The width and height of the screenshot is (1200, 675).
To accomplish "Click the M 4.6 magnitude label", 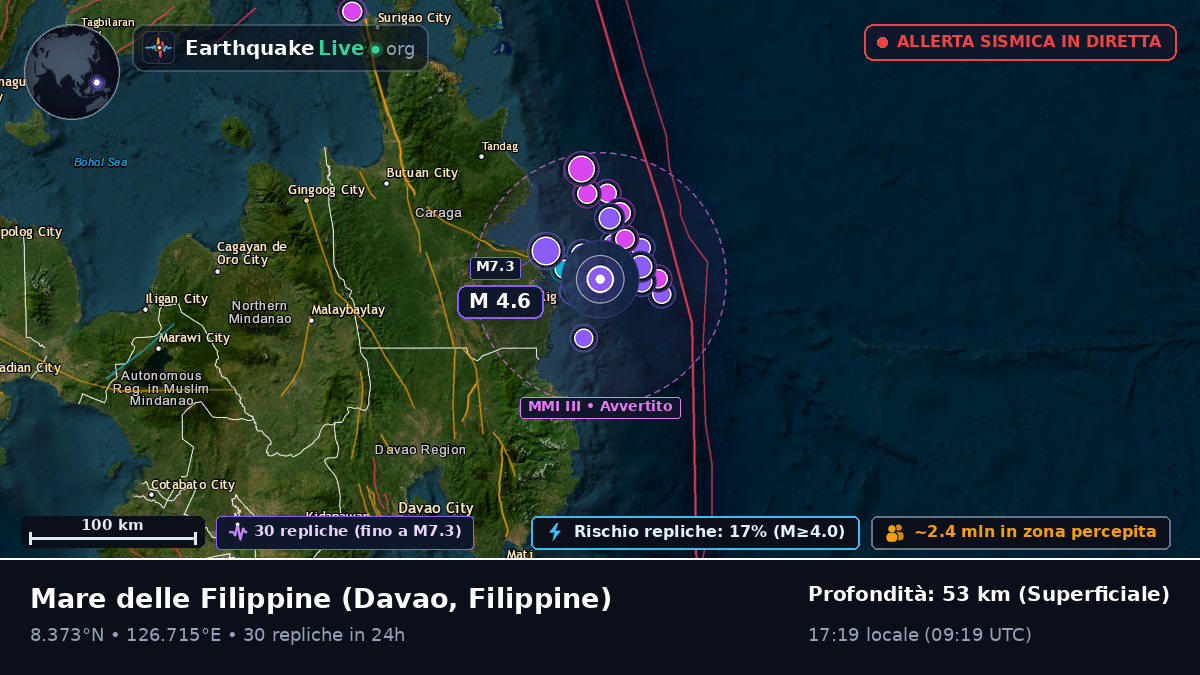I will (500, 301).
